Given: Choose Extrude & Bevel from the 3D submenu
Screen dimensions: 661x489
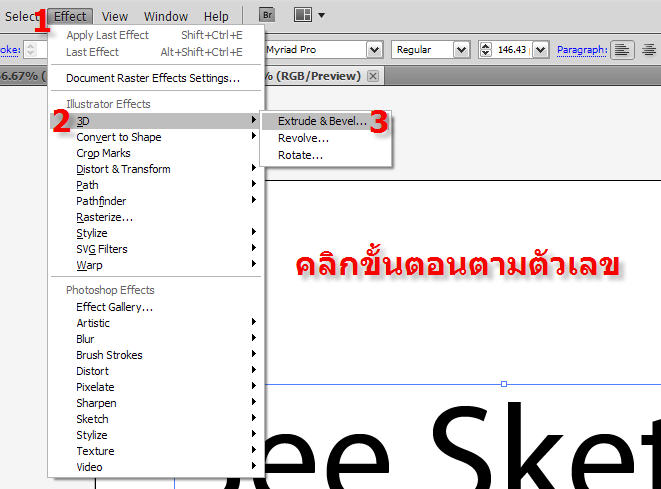Looking at the screenshot, I should (x=322, y=121).
